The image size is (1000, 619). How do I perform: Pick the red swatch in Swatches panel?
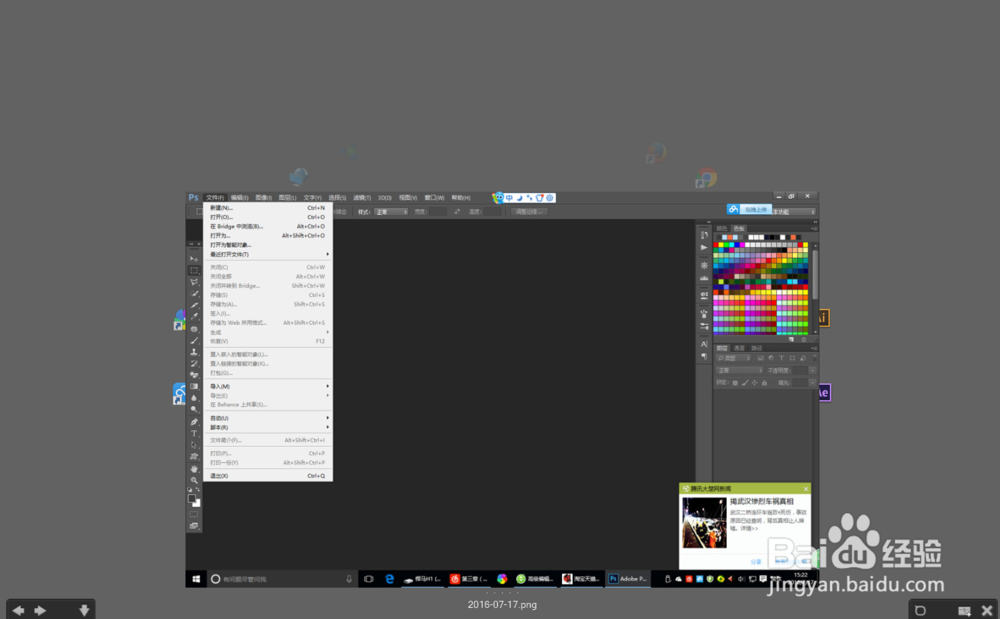[x=716, y=245]
